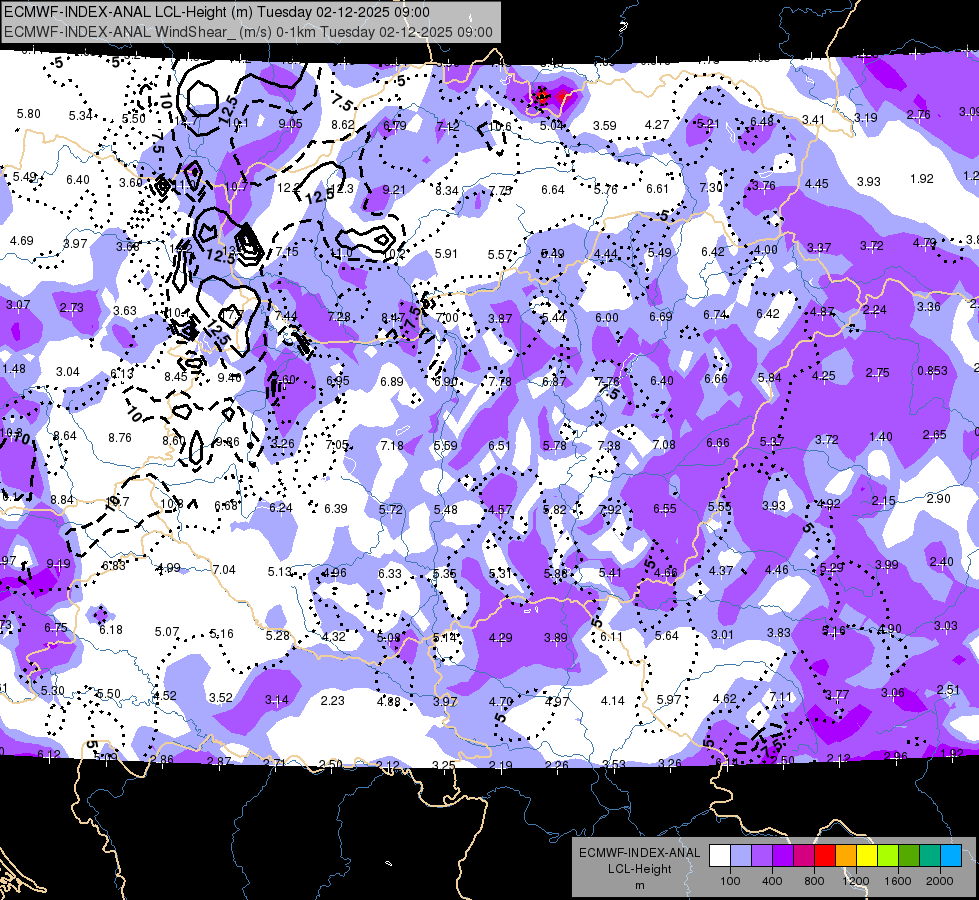This screenshot has height=900, width=979.
Task: Select the shear value '8.76'
Action: [120, 438]
